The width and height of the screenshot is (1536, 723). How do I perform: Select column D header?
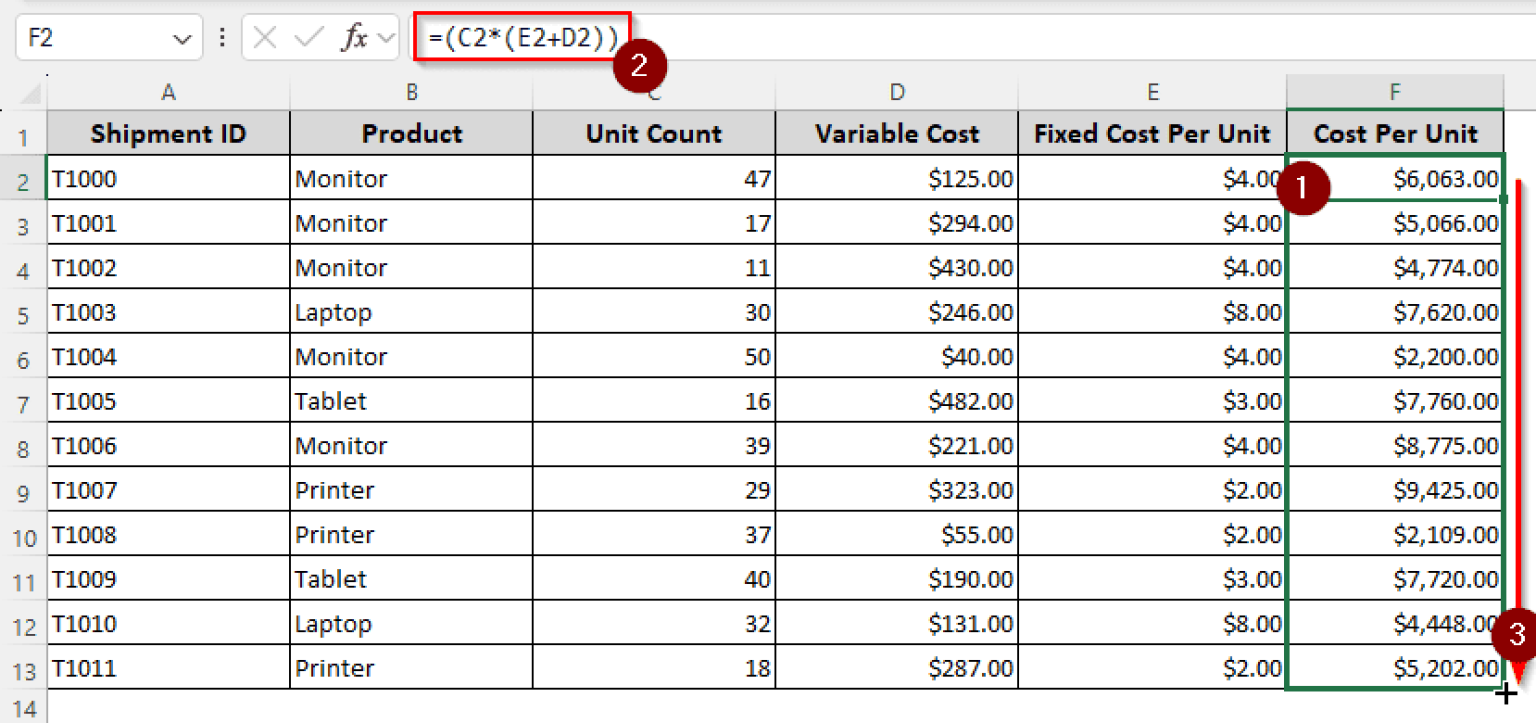(897, 93)
